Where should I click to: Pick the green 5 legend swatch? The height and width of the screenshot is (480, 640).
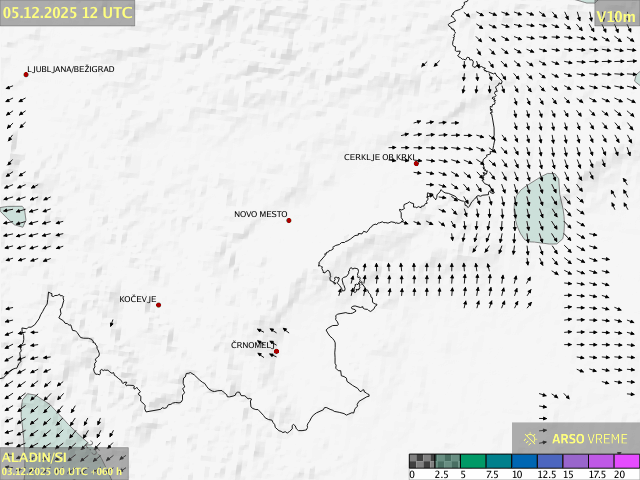474,461
